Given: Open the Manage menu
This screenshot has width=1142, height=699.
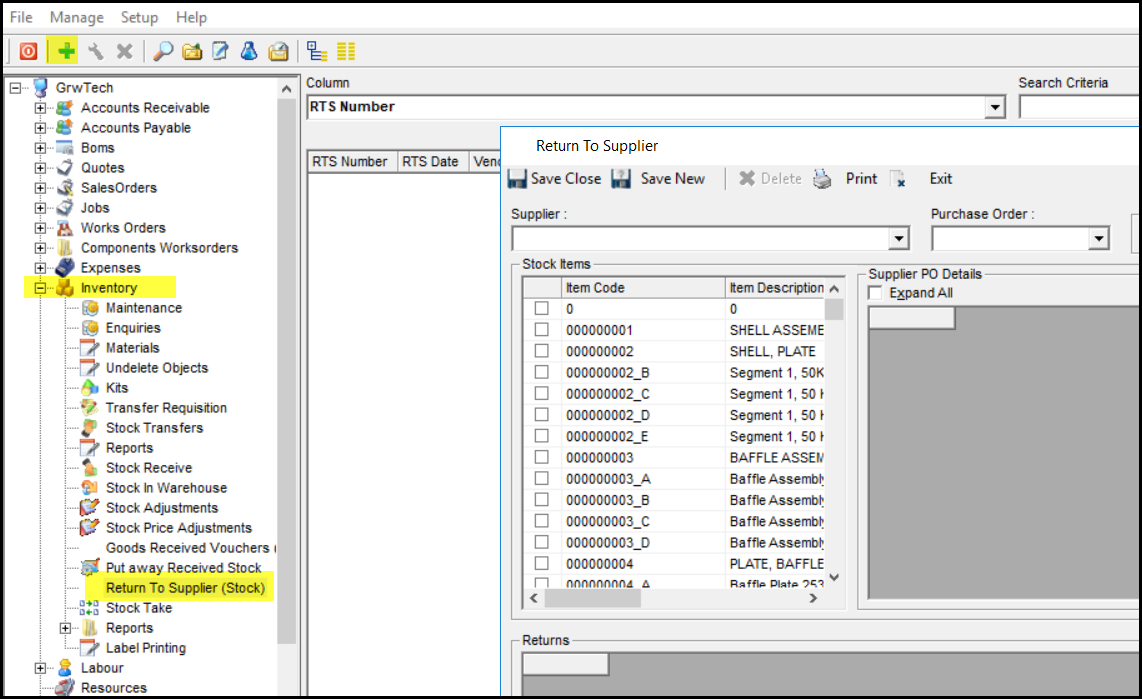Looking at the screenshot, I should click(x=77, y=17).
